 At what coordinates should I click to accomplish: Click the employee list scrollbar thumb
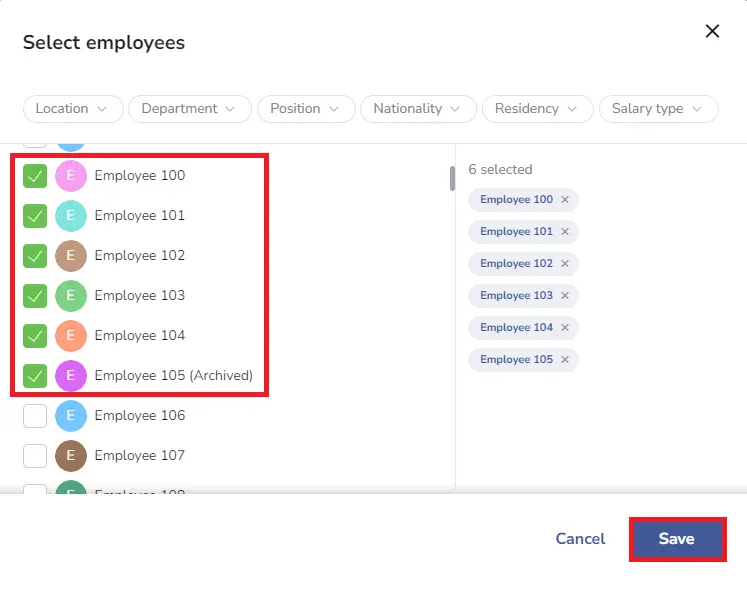coord(452,178)
